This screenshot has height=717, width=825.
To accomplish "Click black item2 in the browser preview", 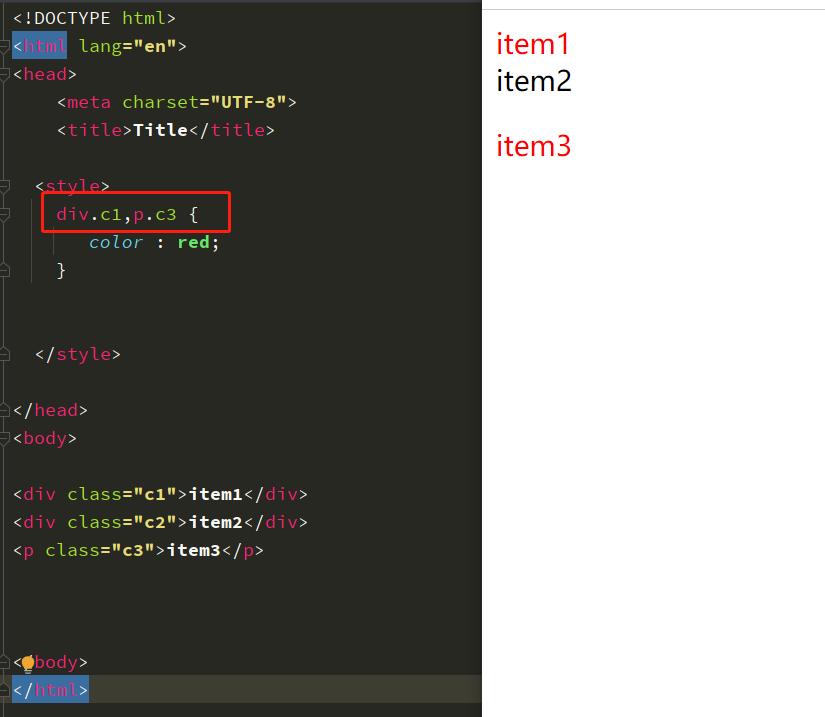I will (534, 82).
